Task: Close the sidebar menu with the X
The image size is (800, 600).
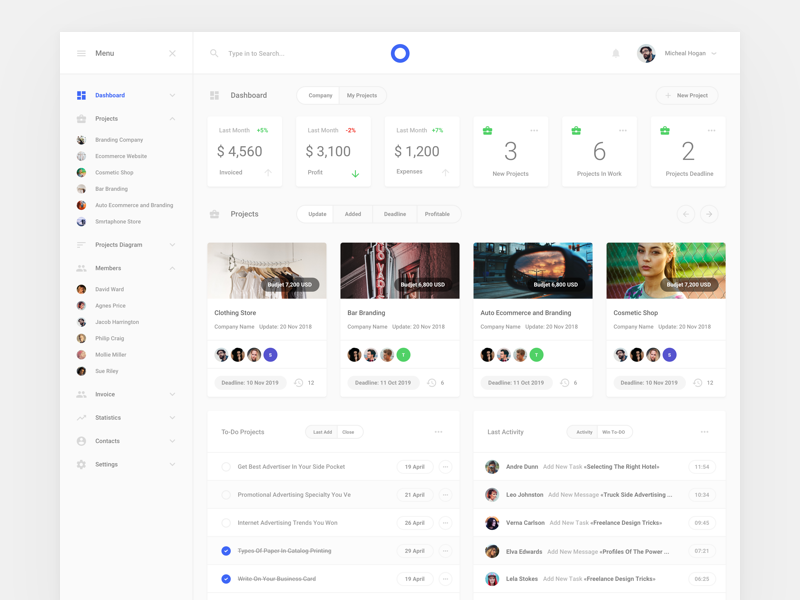Action: coord(172,53)
